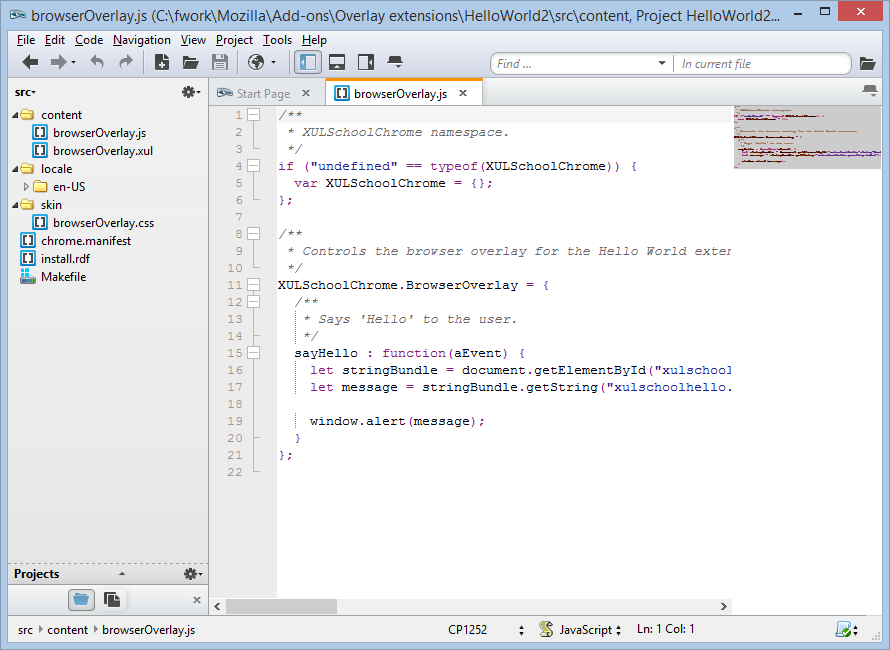This screenshot has height=650, width=890.
Task: Switch to the Start Page tab
Action: [262, 94]
